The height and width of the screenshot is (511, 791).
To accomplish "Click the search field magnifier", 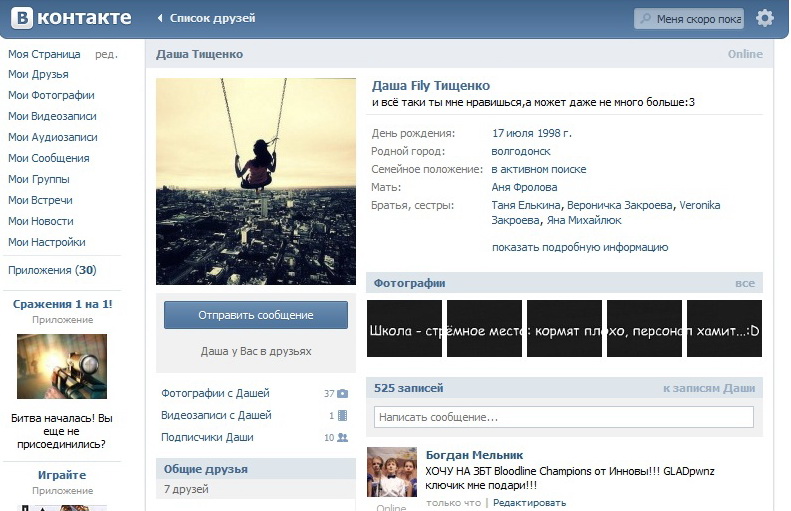I will (646, 19).
